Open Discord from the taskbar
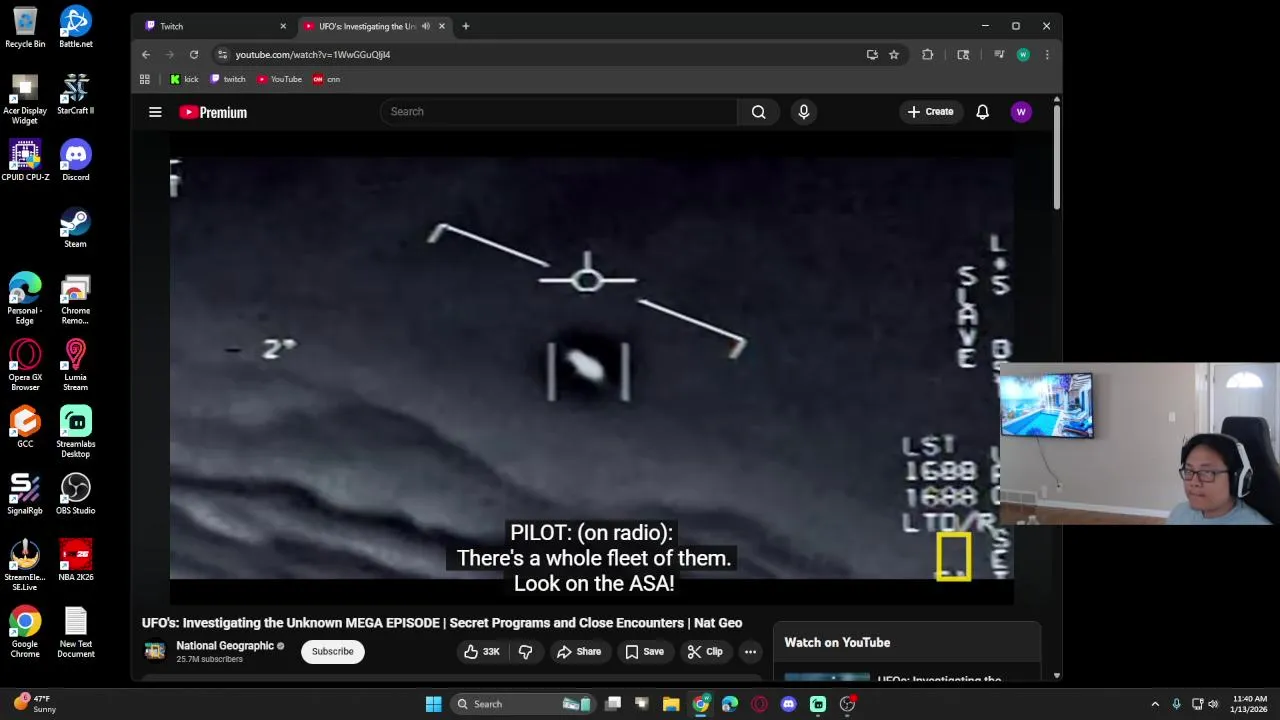Viewport: 1280px width, 720px height. [x=788, y=704]
